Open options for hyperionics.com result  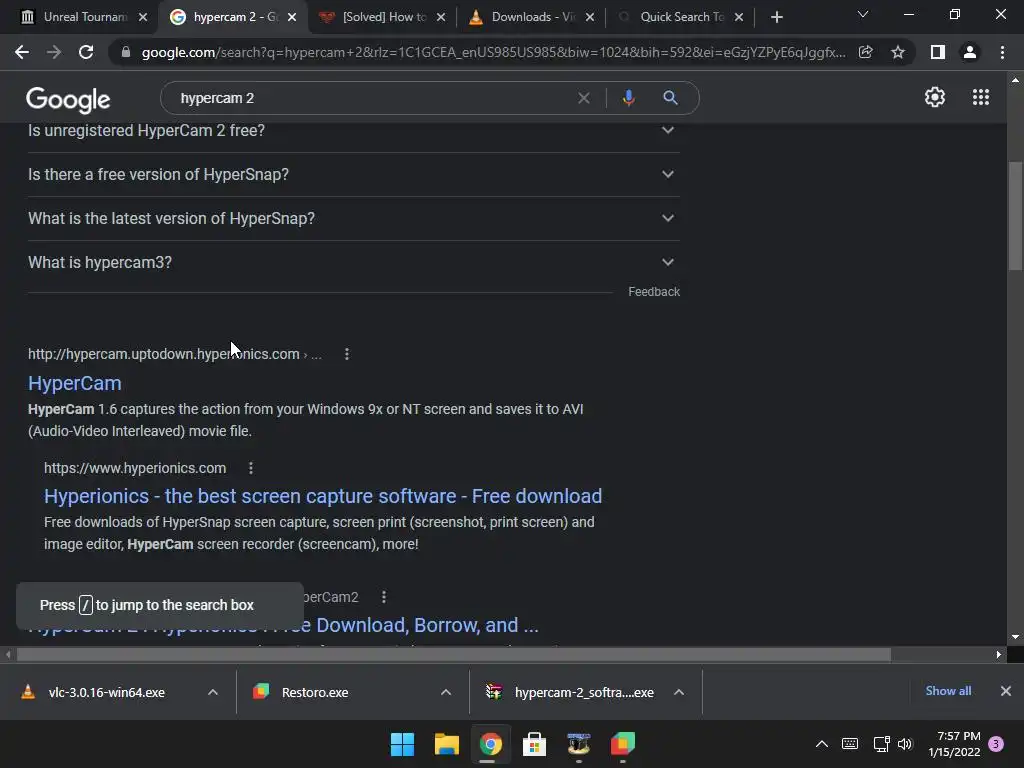click(x=251, y=468)
